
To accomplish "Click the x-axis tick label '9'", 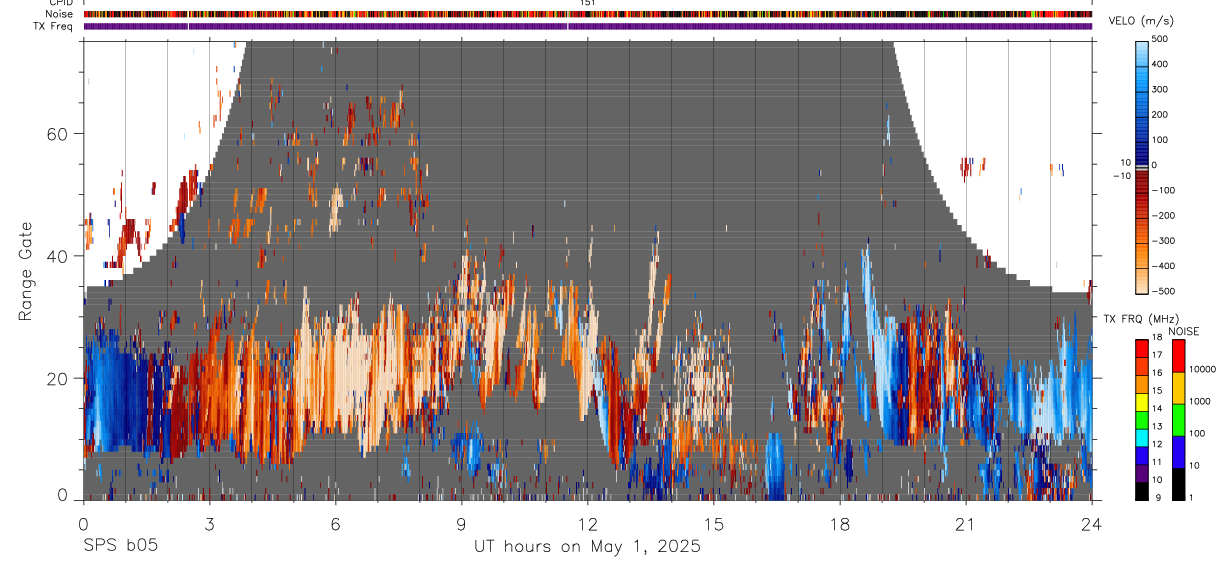I will click(x=461, y=524).
